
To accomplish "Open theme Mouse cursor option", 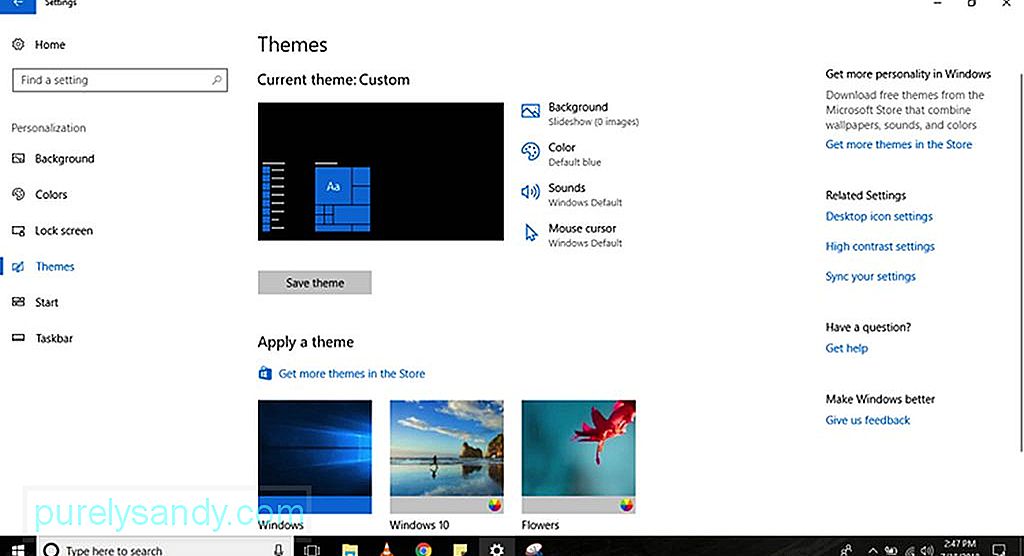I will (571, 235).
